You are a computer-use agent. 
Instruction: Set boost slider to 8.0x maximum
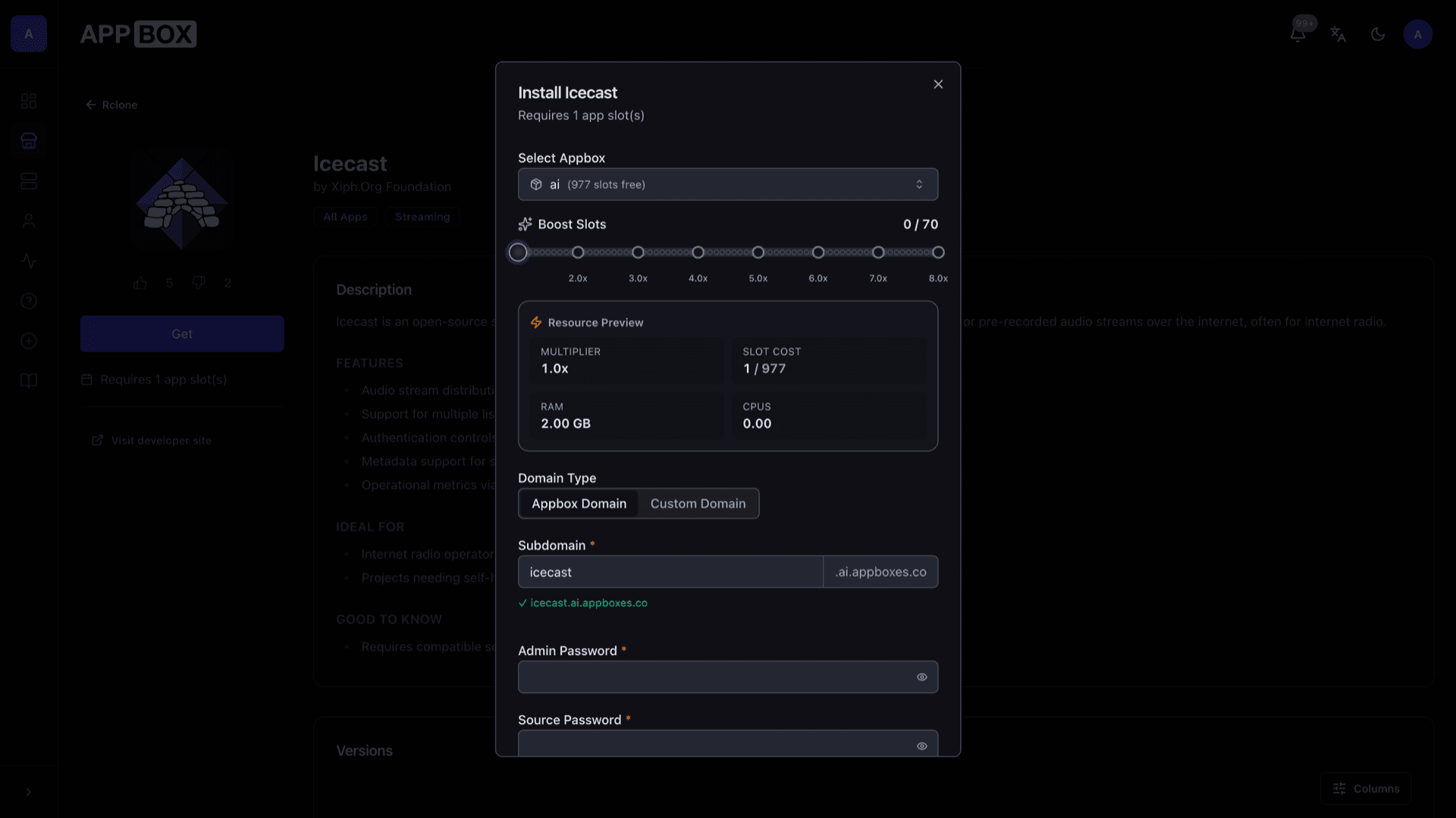point(938,252)
